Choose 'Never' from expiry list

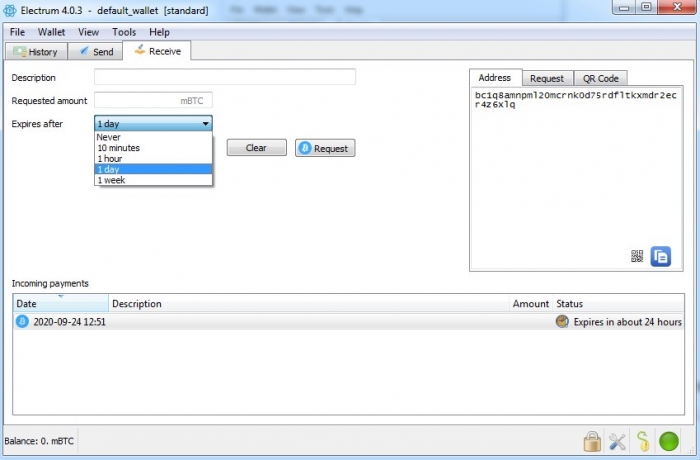tap(153, 137)
